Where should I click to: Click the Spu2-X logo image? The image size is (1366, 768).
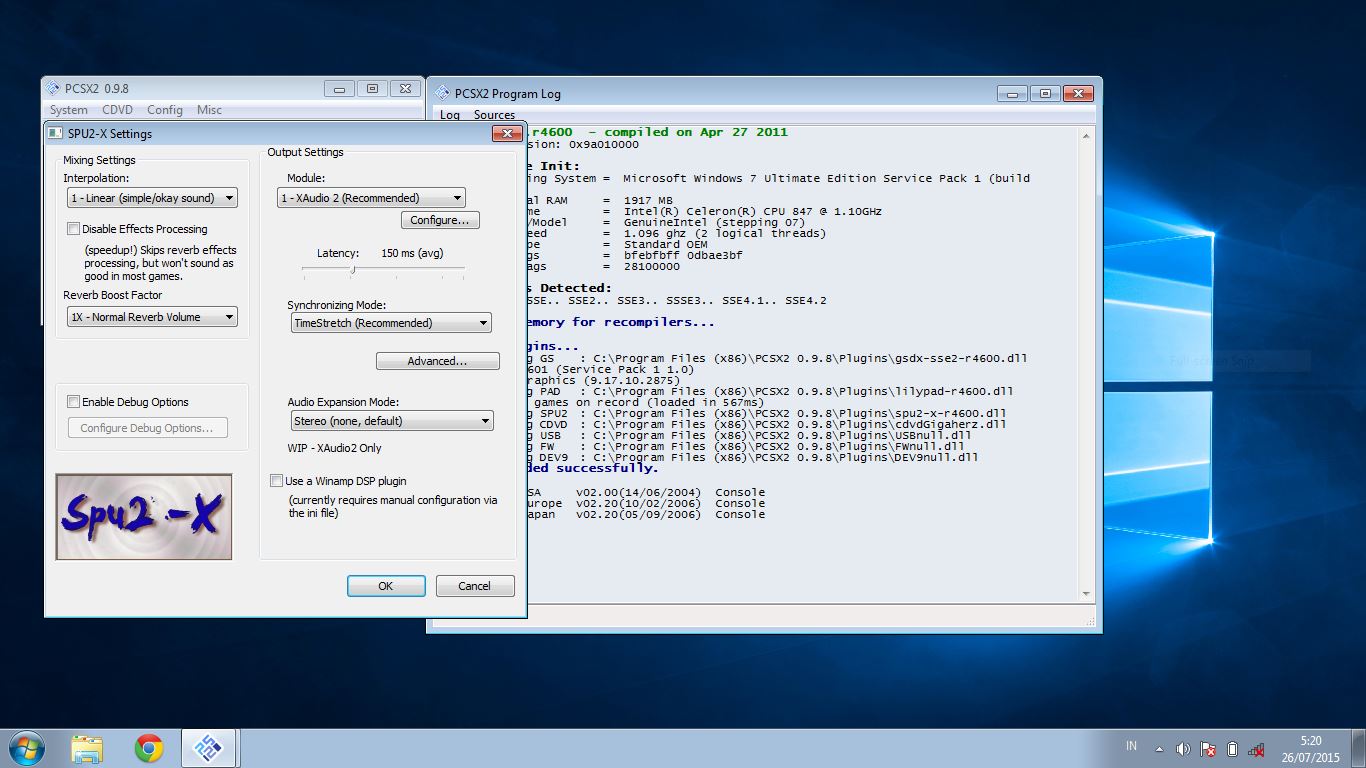pos(144,516)
